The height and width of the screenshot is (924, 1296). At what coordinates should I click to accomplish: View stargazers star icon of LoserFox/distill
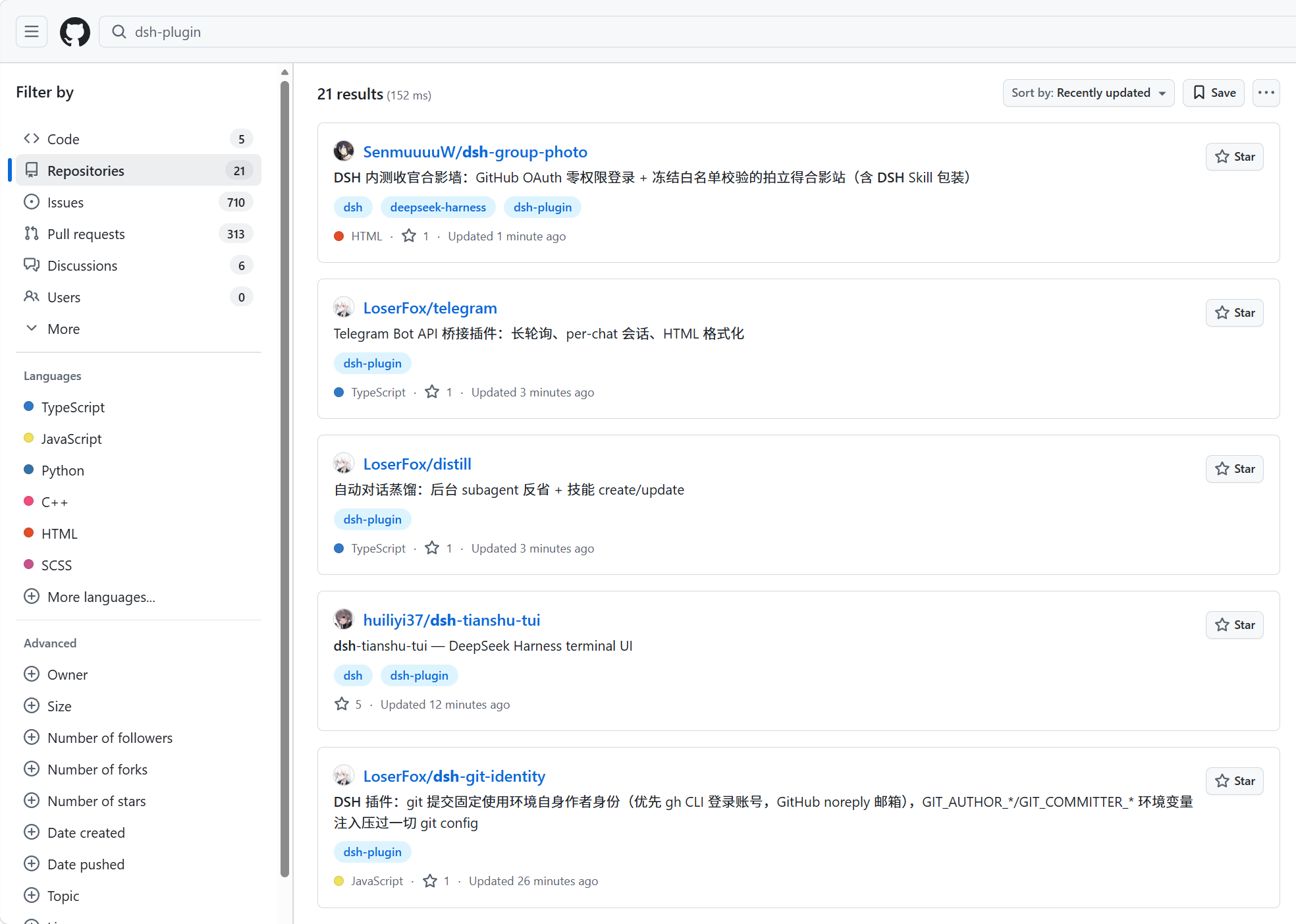(432, 548)
